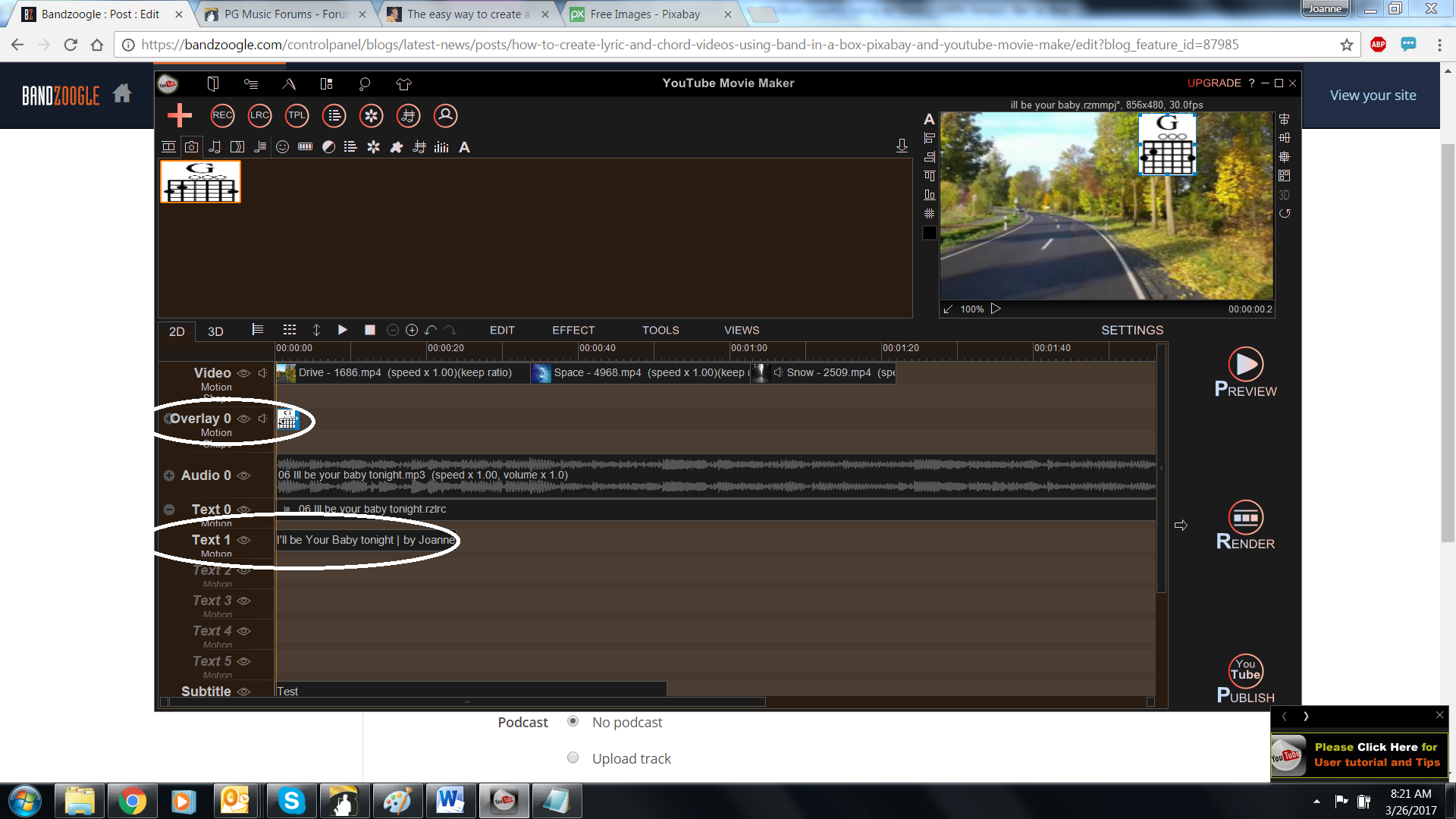Select the Upload track radio button
The height and width of the screenshot is (819, 1456).
coord(573,758)
